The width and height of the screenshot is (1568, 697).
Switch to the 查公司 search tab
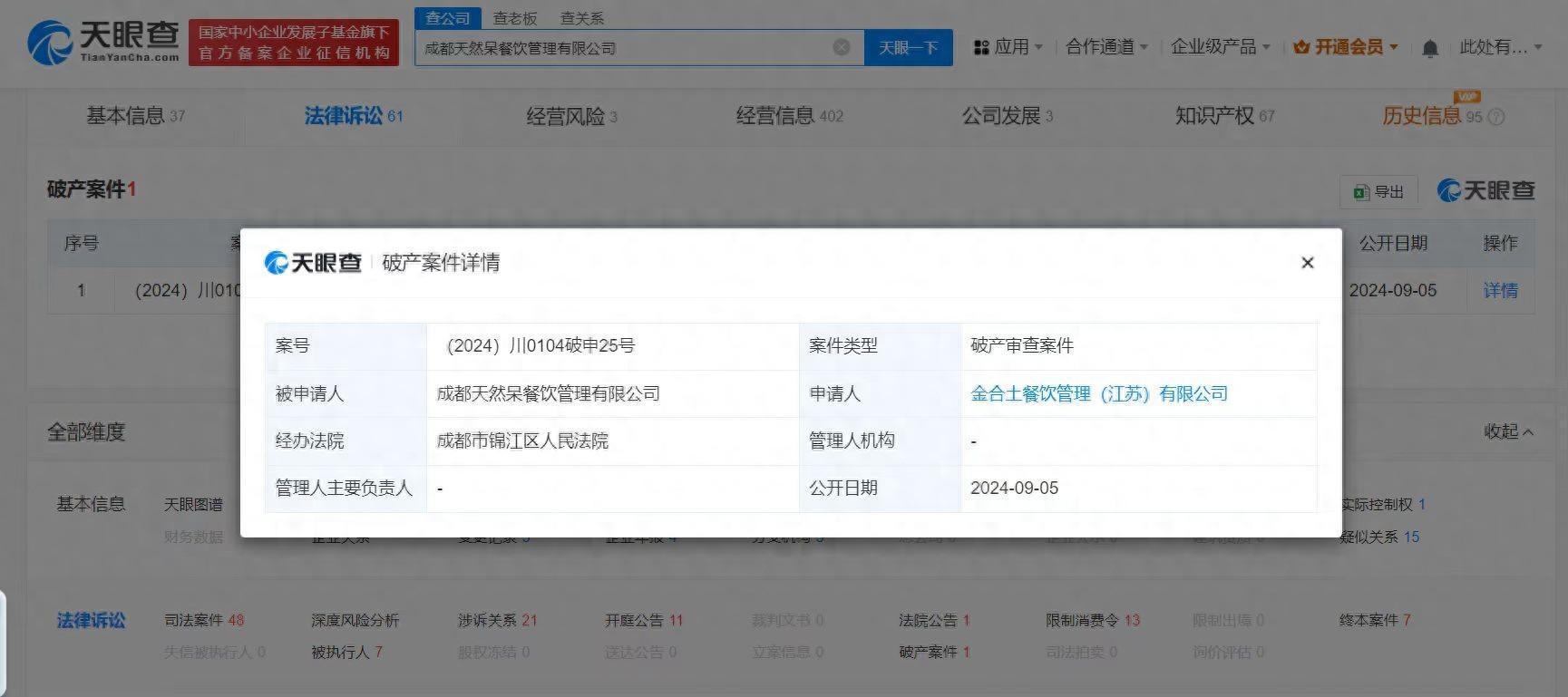(448, 18)
